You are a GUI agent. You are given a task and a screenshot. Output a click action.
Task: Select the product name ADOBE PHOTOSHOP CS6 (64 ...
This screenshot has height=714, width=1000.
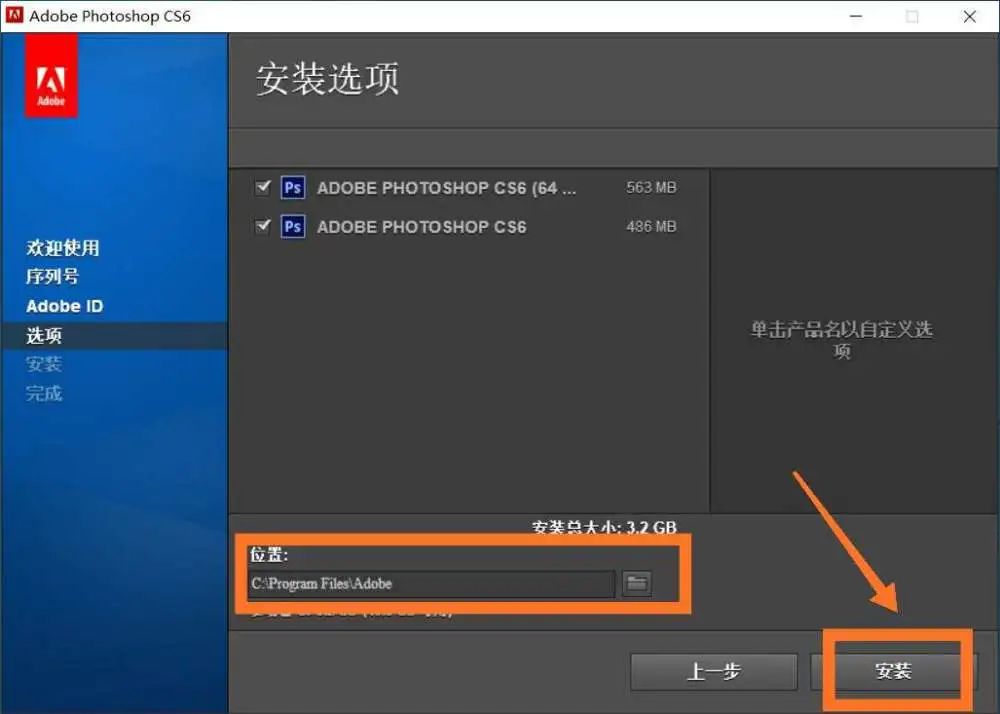pyautogui.click(x=446, y=188)
